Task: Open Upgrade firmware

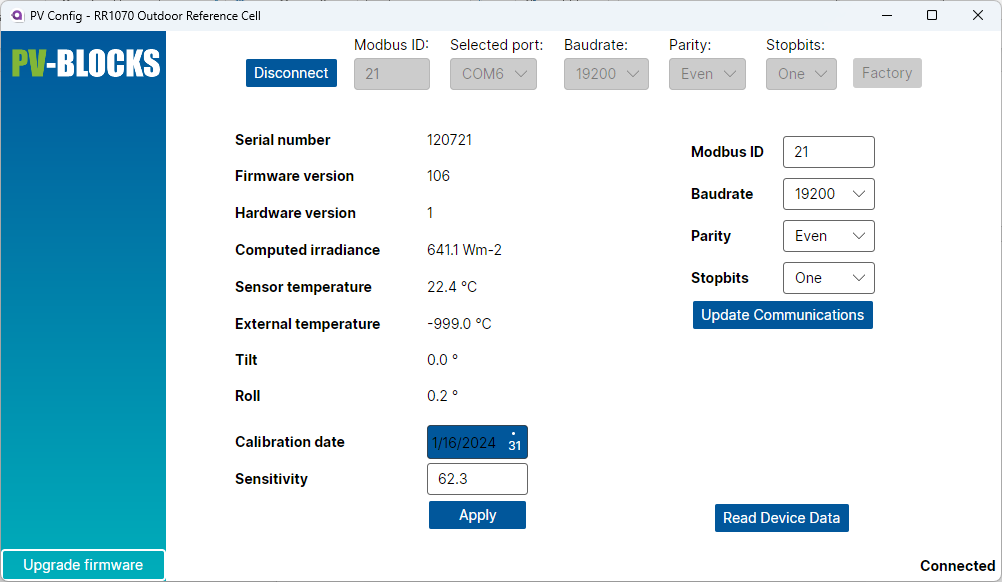Action: pyautogui.click(x=83, y=565)
